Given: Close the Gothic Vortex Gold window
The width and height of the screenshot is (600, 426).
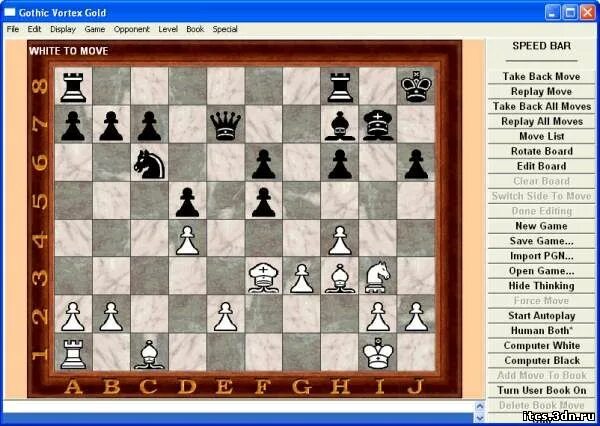Looking at the screenshot, I should (587, 12).
